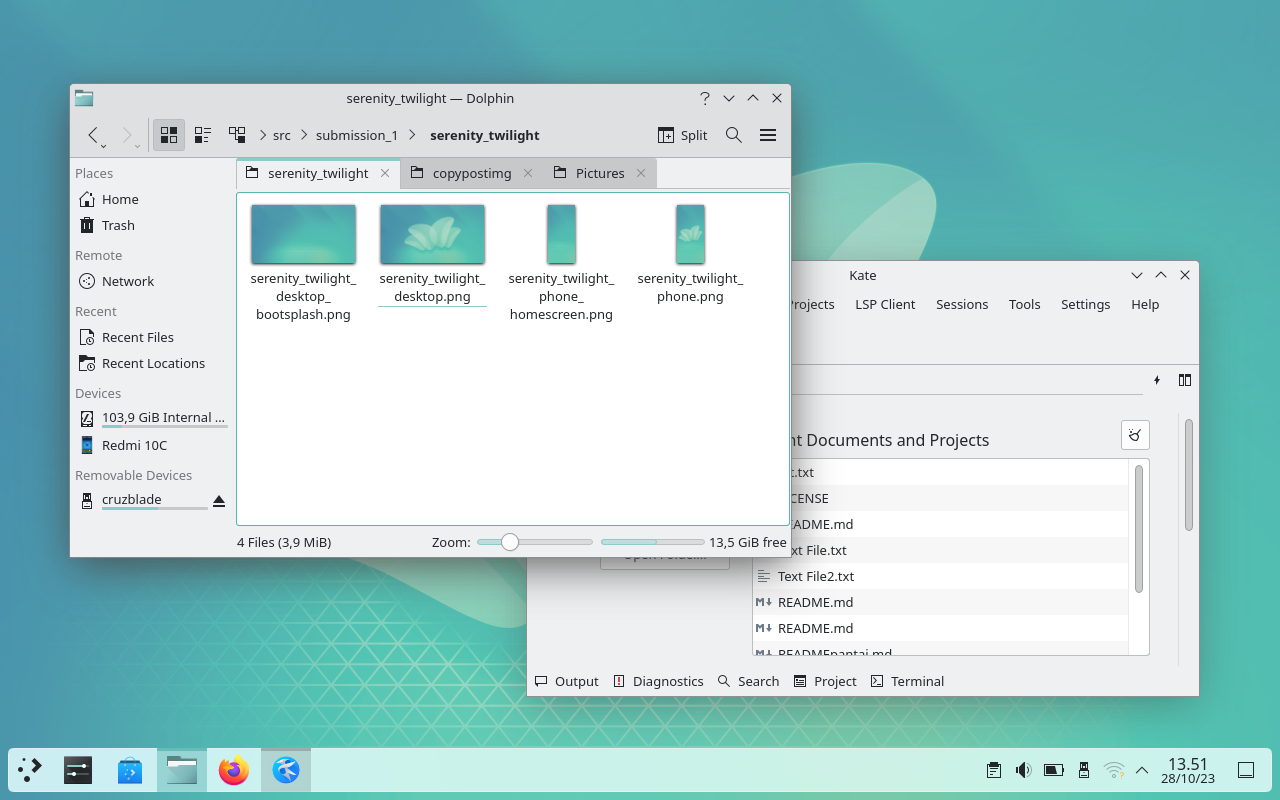Viewport: 1280px width, 800px height.
Task: Click the lightning quick-open icon in Kate
Action: pos(1157,380)
